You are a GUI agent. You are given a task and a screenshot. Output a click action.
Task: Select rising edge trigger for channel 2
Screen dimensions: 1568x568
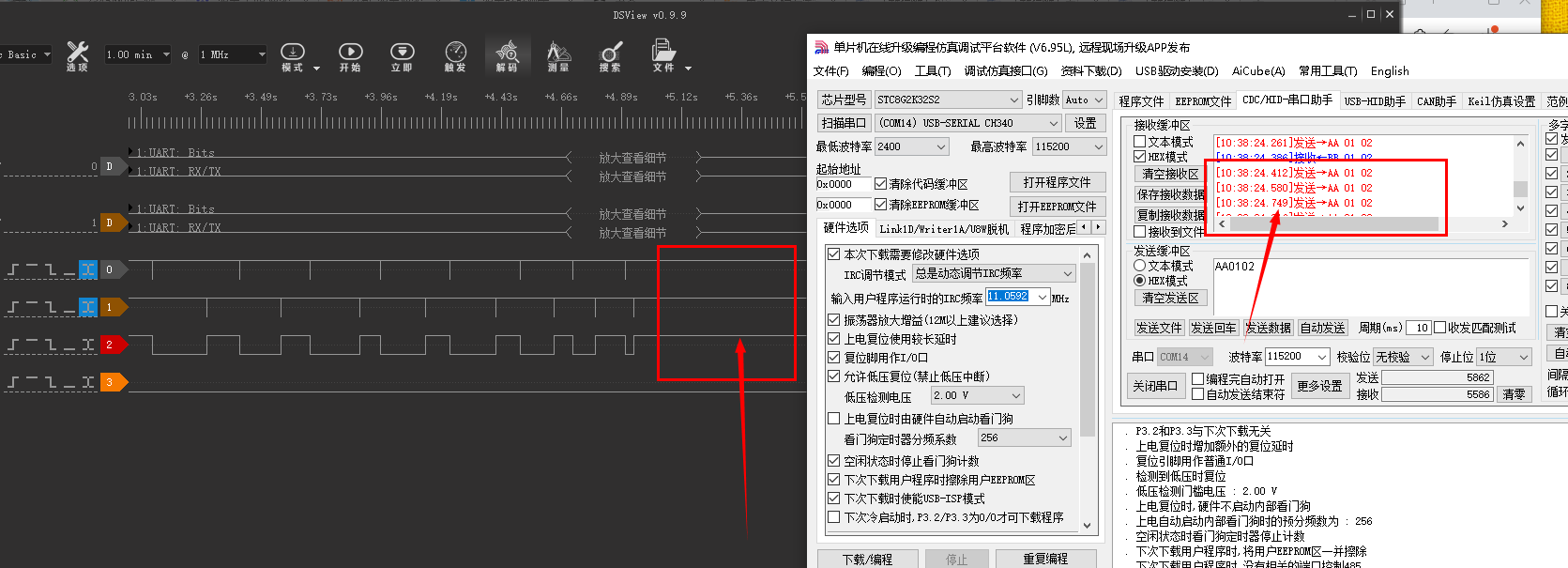pos(14,345)
